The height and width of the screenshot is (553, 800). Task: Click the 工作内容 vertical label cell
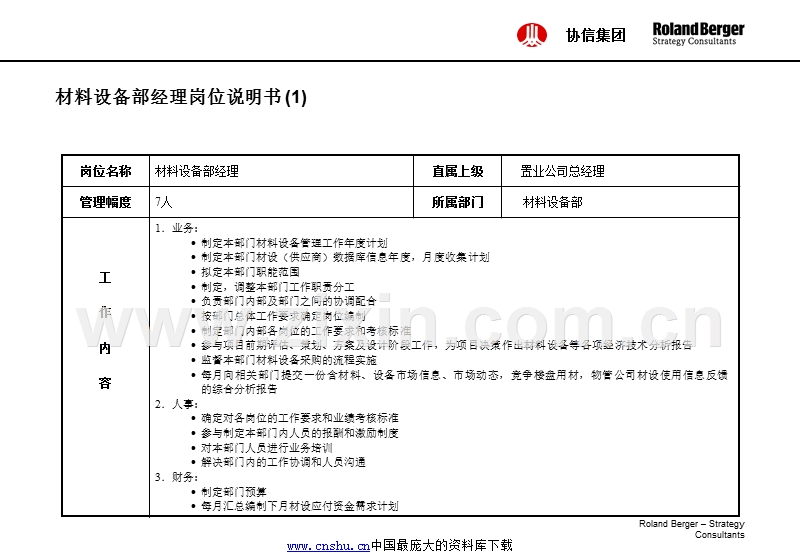pos(106,366)
